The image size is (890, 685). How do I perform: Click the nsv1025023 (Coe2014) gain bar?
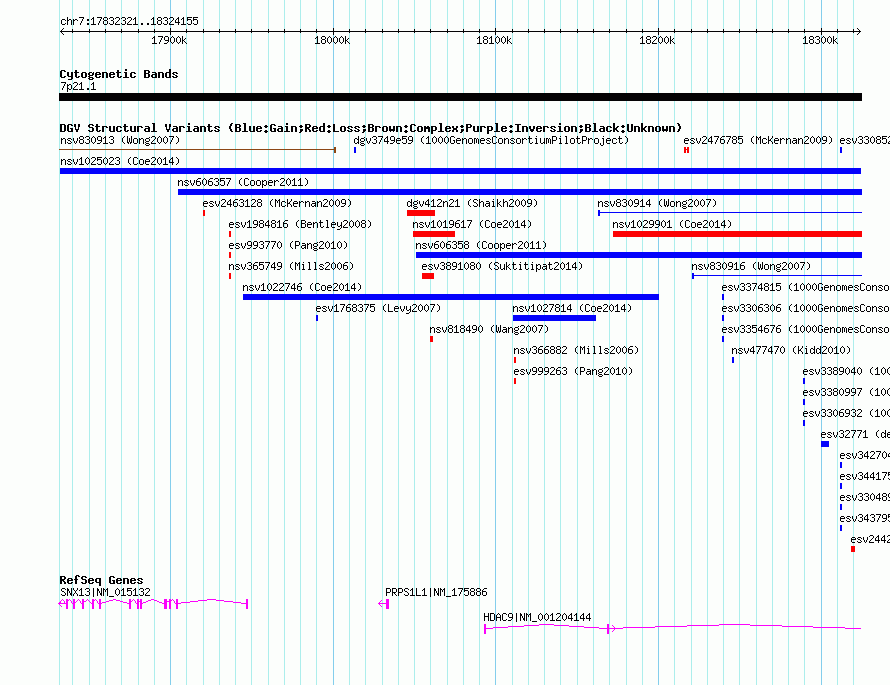(460, 171)
